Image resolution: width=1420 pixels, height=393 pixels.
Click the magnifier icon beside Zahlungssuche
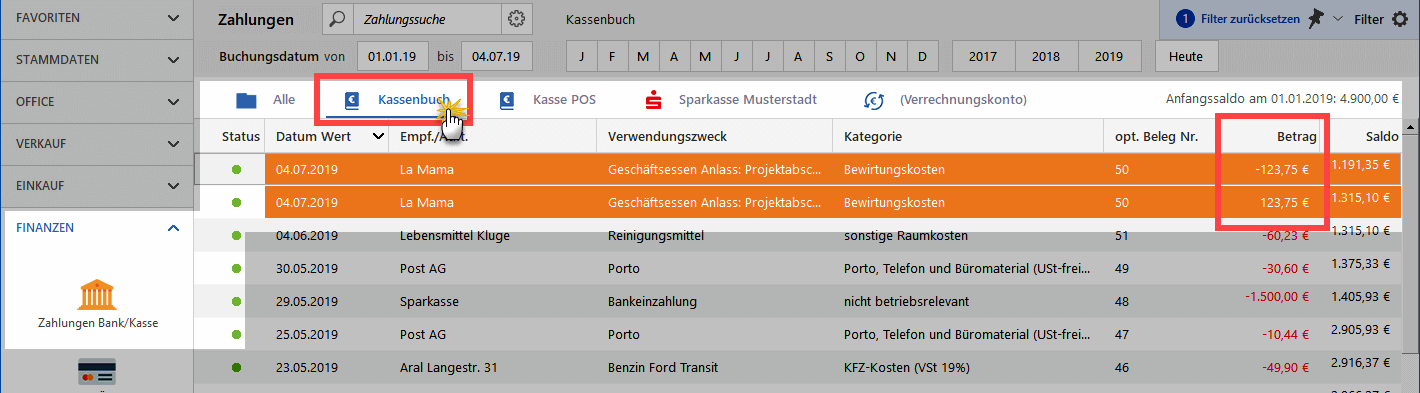pos(338,19)
